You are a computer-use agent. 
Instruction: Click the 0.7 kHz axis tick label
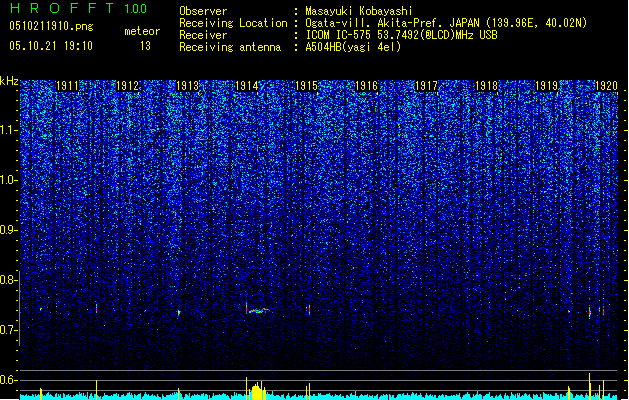pos(9,330)
